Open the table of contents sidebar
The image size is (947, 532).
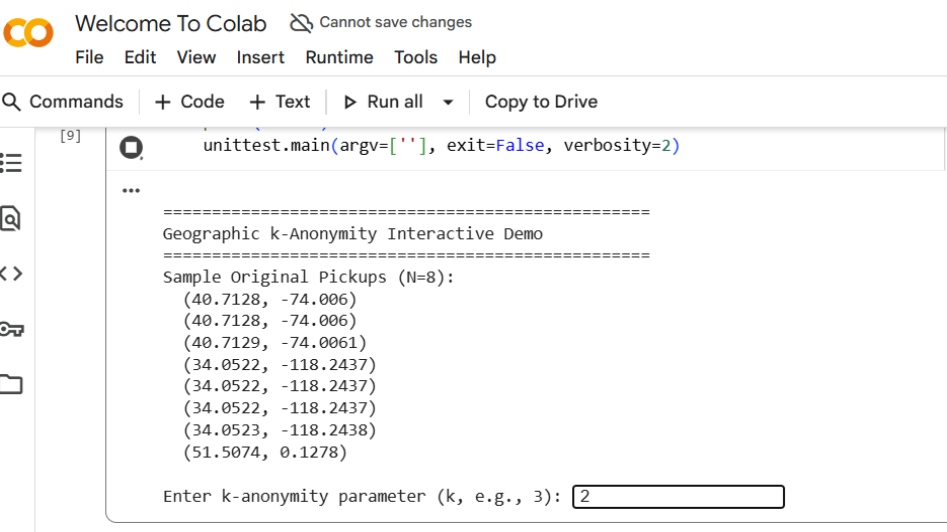pos(11,162)
